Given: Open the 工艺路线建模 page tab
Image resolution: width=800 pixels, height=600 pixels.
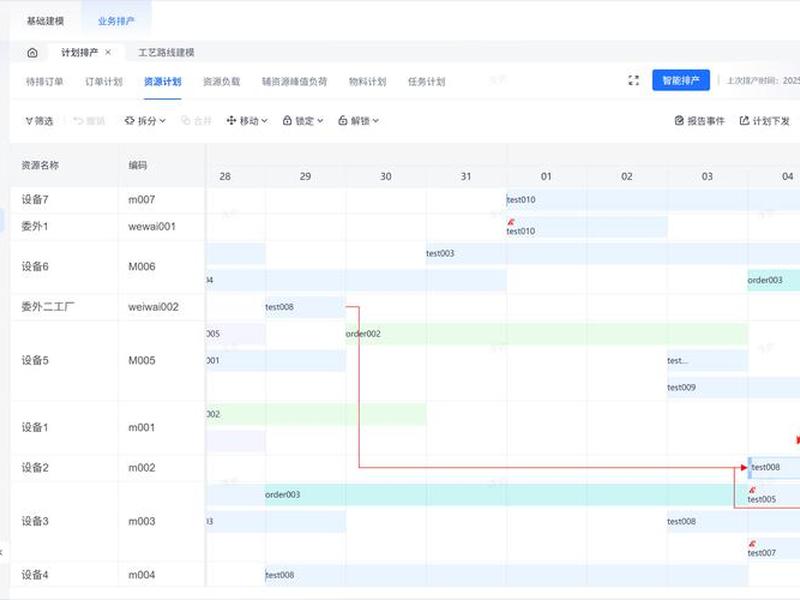Looking at the screenshot, I should tap(166, 53).
